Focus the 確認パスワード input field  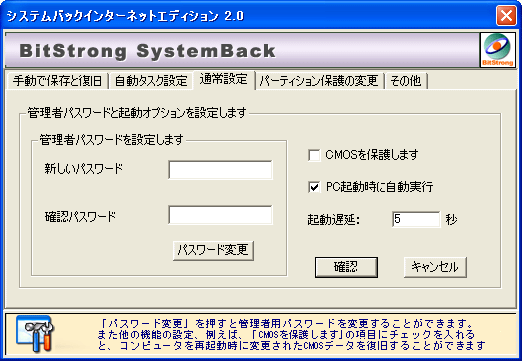[220, 215]
